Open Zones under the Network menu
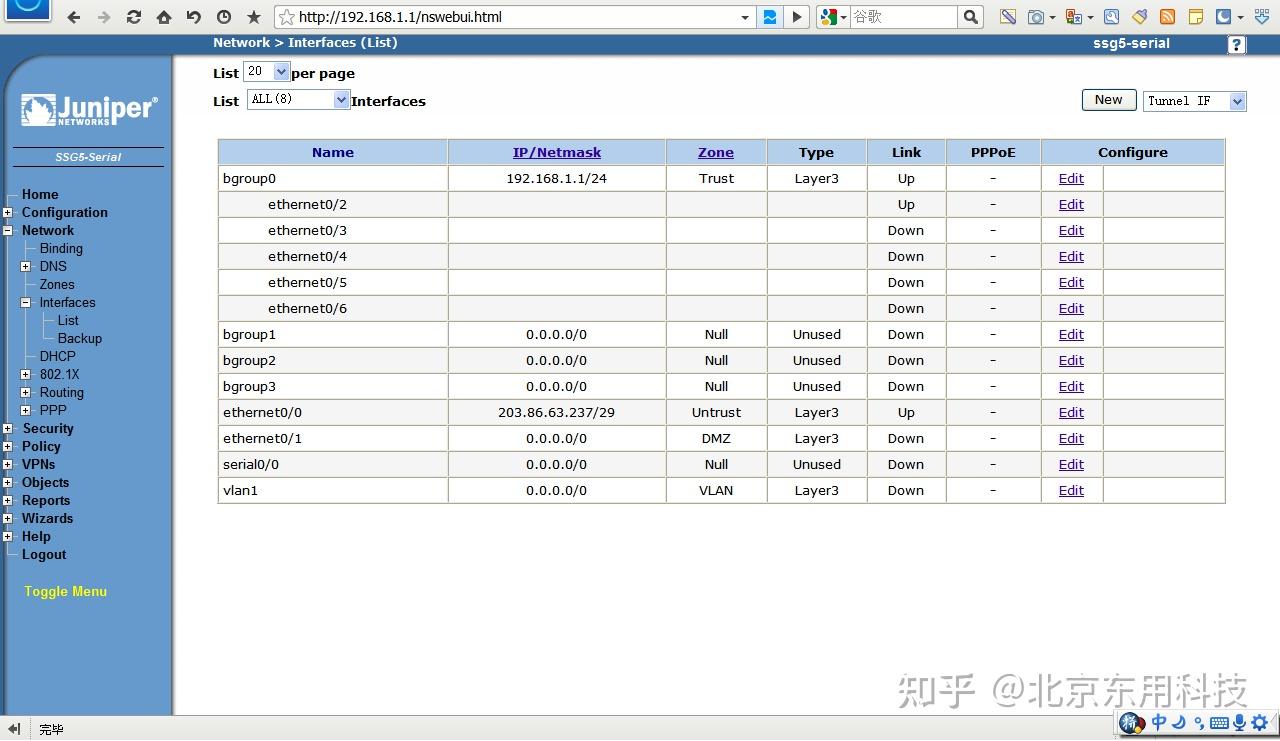The width and height of the screenshot is (1280, 741). click(57, 284)
